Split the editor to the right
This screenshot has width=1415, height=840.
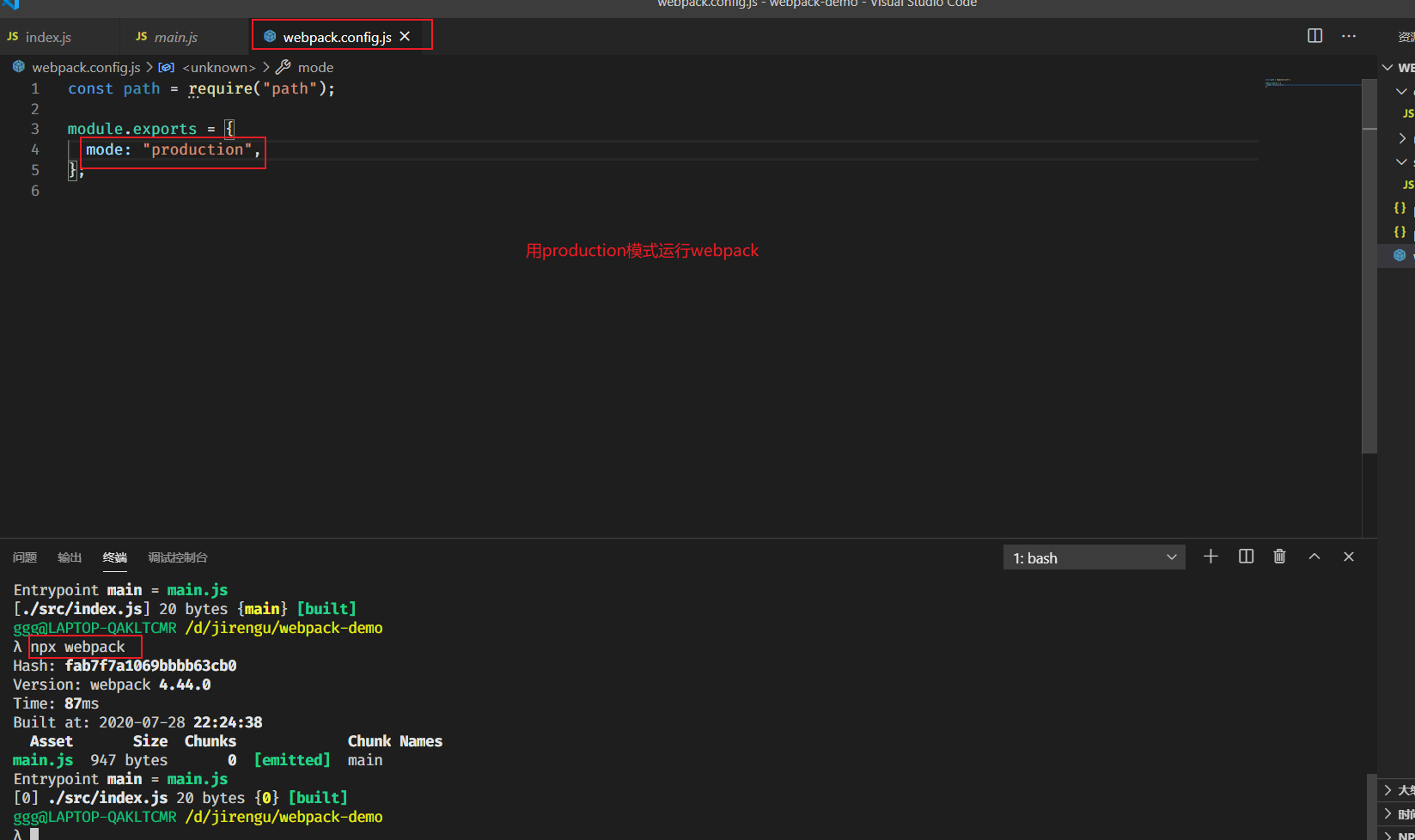click(x=1314, y=35)
